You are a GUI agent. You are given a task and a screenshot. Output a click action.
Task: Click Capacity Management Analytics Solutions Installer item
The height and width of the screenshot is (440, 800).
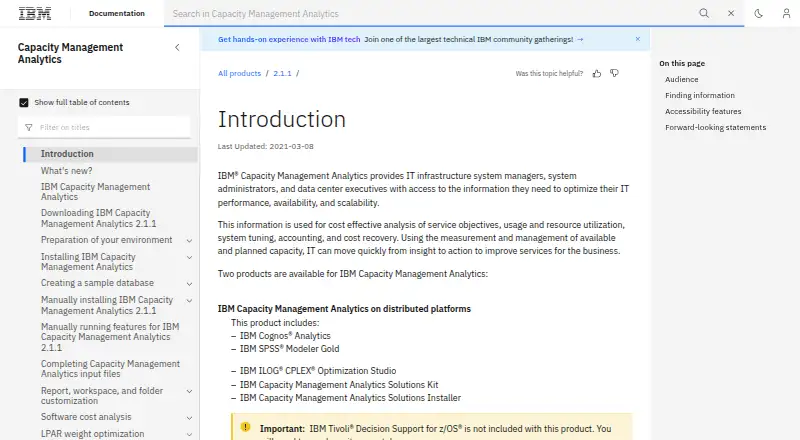click(x=350, y=398)
